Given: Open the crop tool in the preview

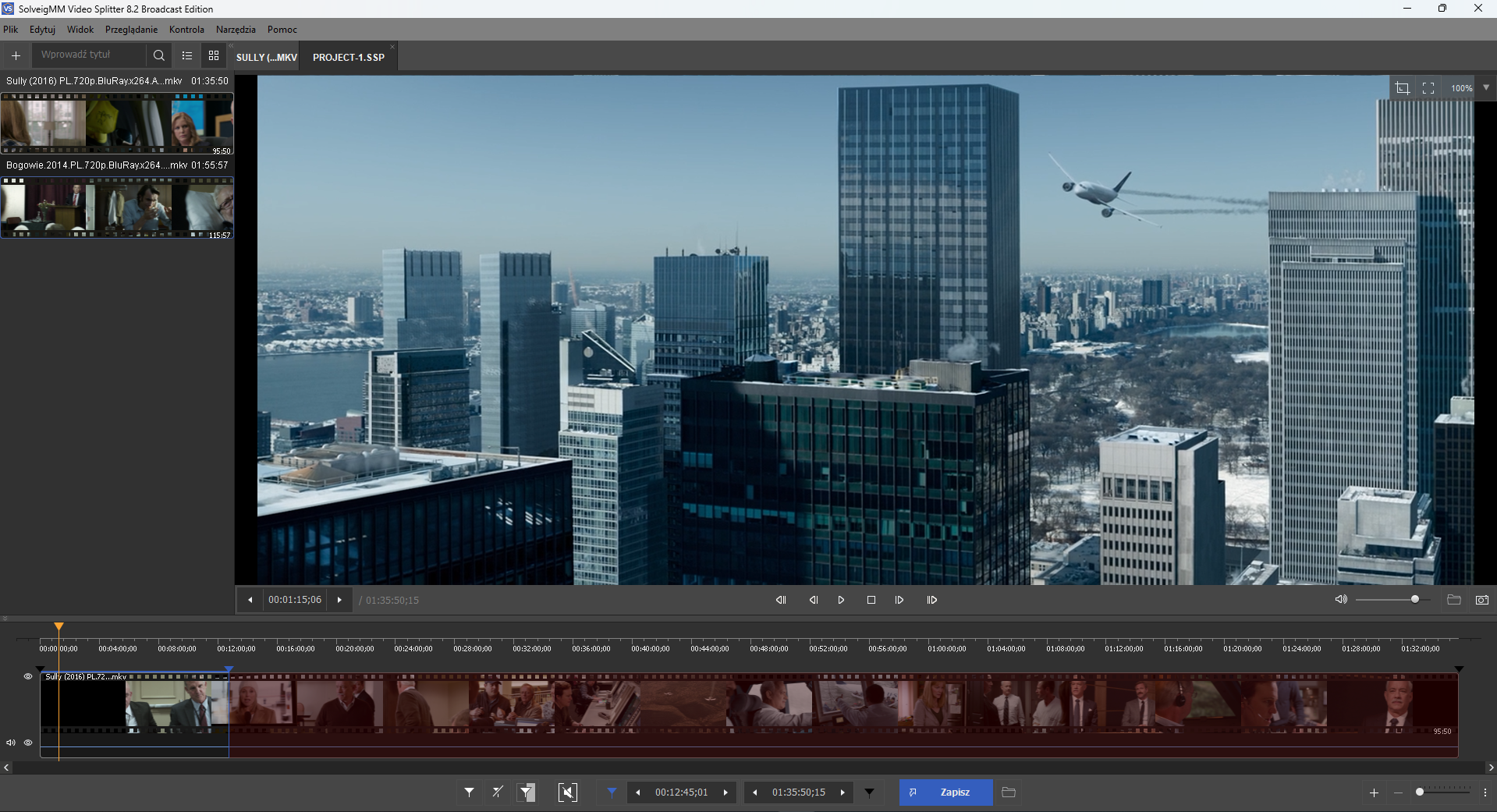Looking at the screenshot, I should pos(1402,88).
